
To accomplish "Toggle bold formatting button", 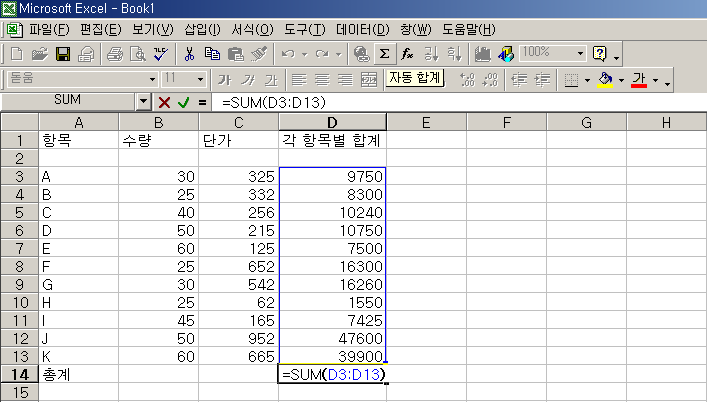I will (224, 80).
